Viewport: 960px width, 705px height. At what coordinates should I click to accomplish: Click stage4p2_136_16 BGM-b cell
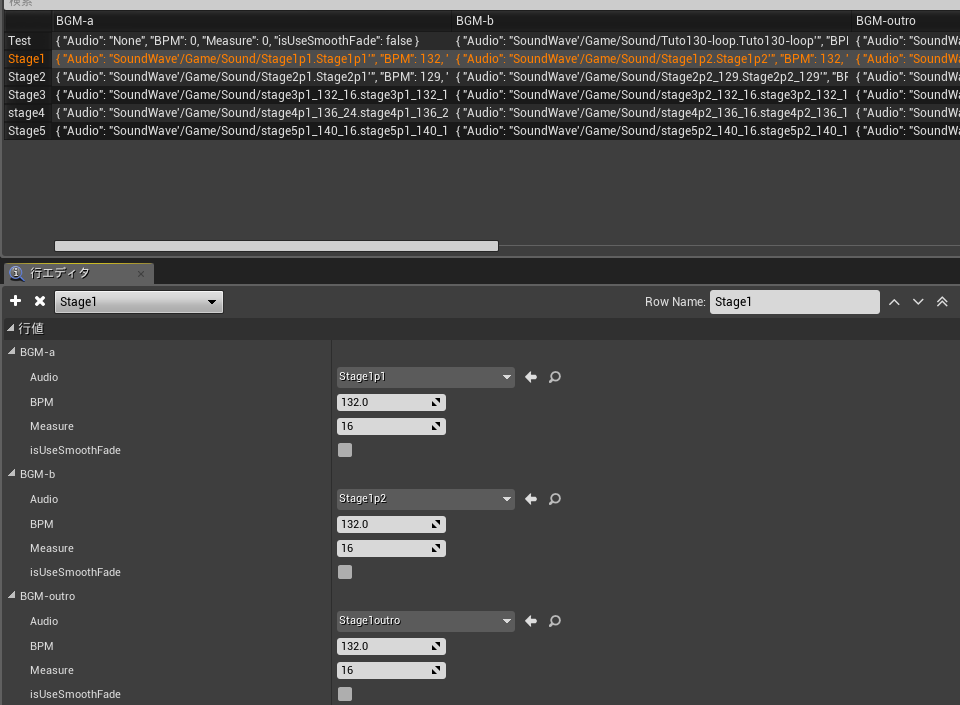pos(651,113)
